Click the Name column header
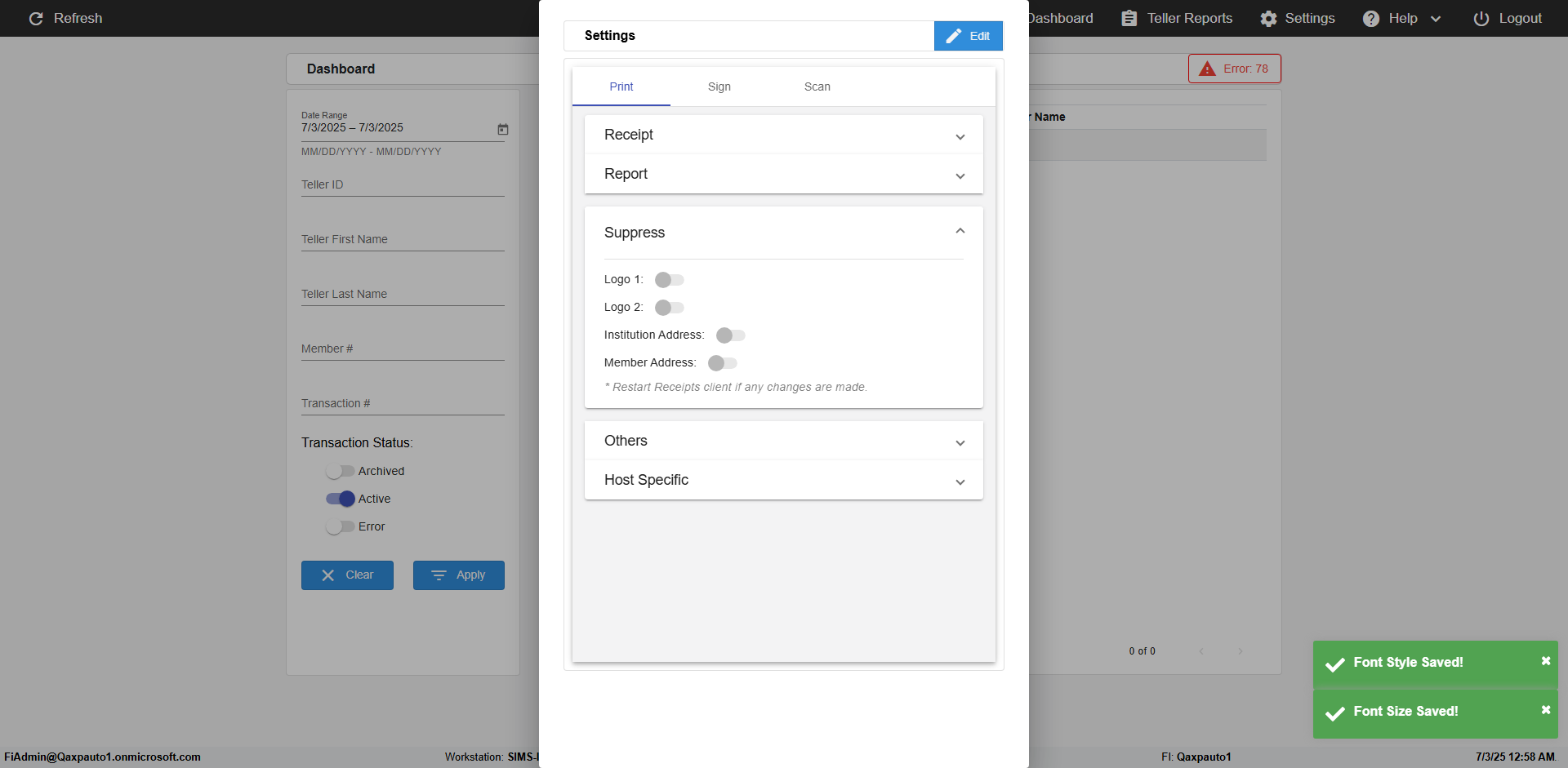Viewport: 1568px width, 768px height. pyautogui.click(x=1049, y=117)
